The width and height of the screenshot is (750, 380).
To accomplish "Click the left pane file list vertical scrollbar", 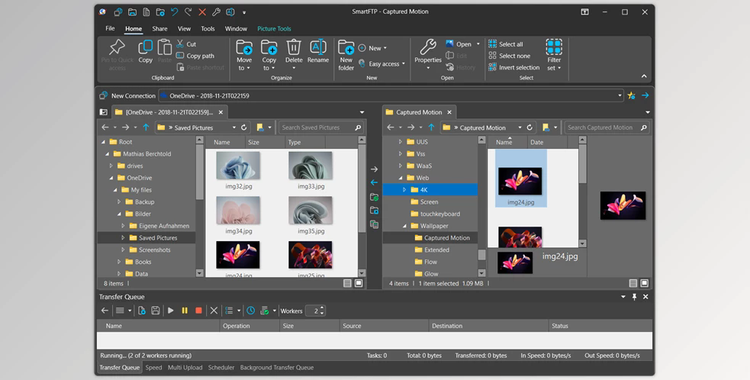I will tap(362, 206).
